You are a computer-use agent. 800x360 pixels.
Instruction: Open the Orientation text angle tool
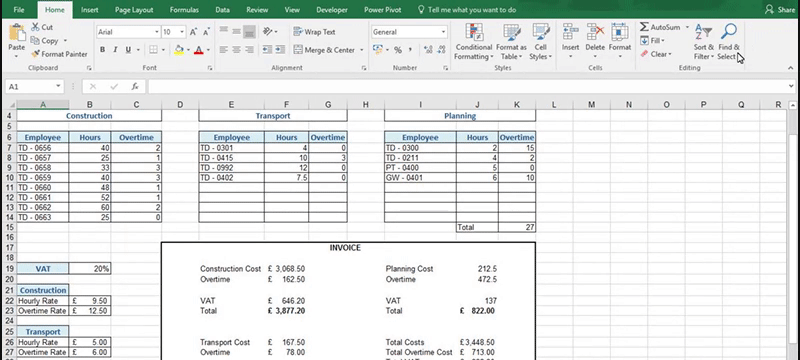pos(267,32)
